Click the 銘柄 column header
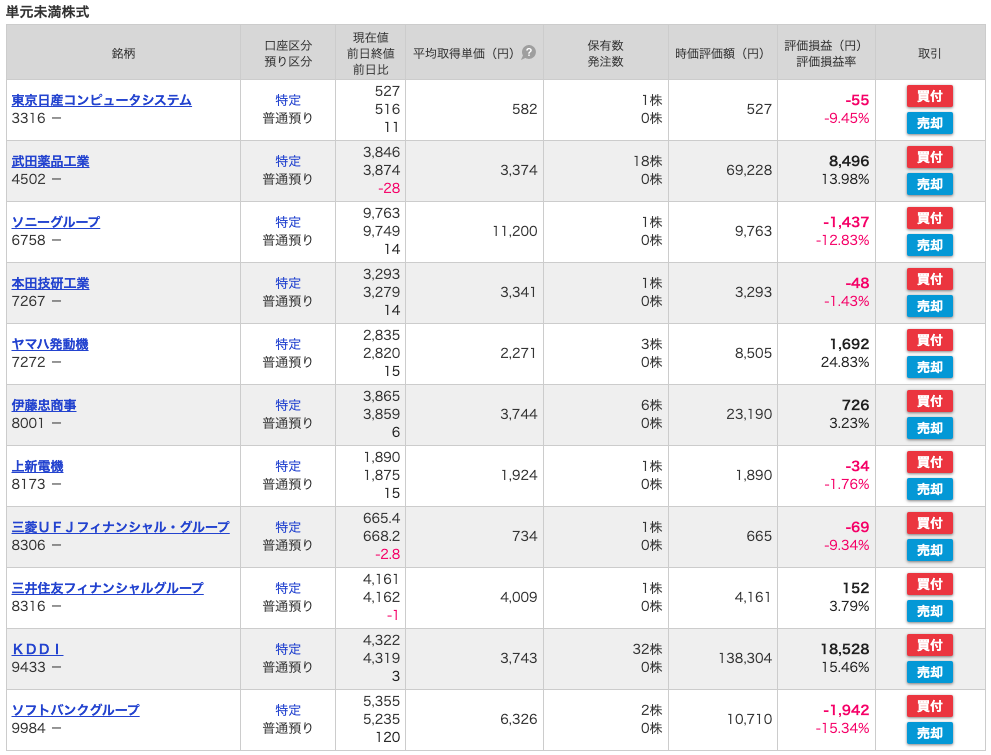Screen dimensions: 991x755 coord(123,53)
